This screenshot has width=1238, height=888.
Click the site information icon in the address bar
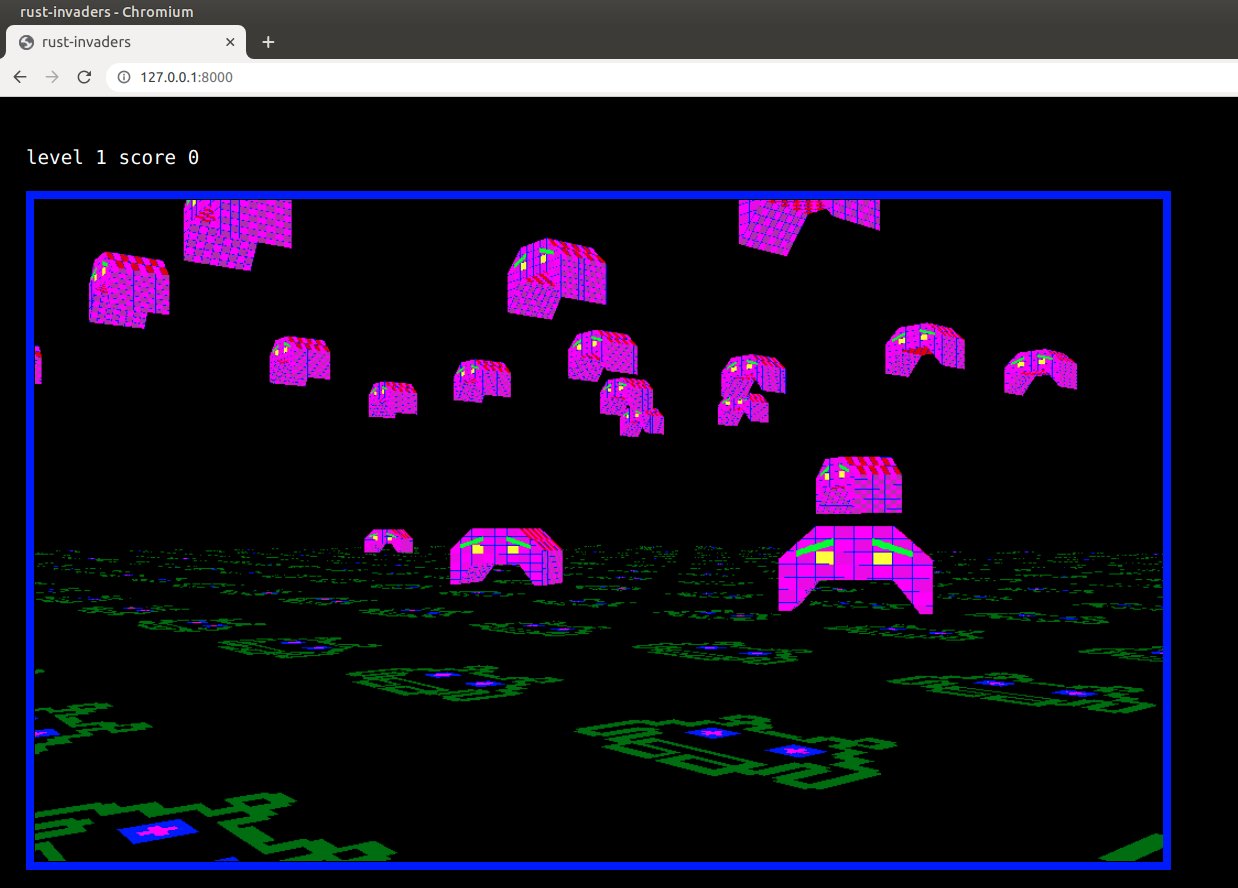pyautogui.click(x=124, y=77)
